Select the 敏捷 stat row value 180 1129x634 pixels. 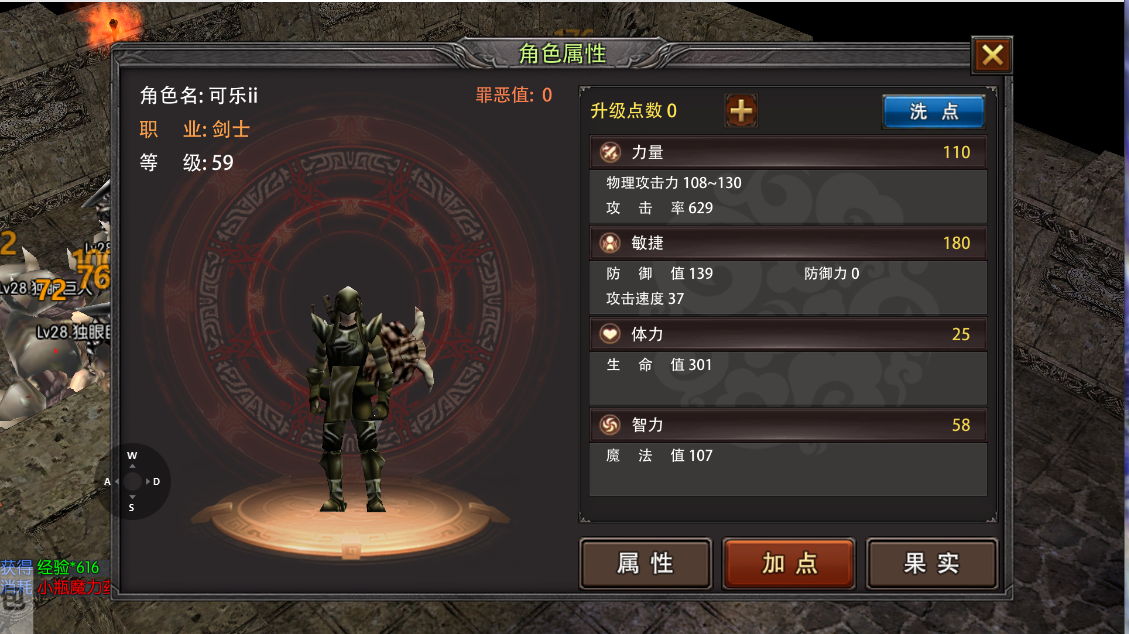[956, 243]
